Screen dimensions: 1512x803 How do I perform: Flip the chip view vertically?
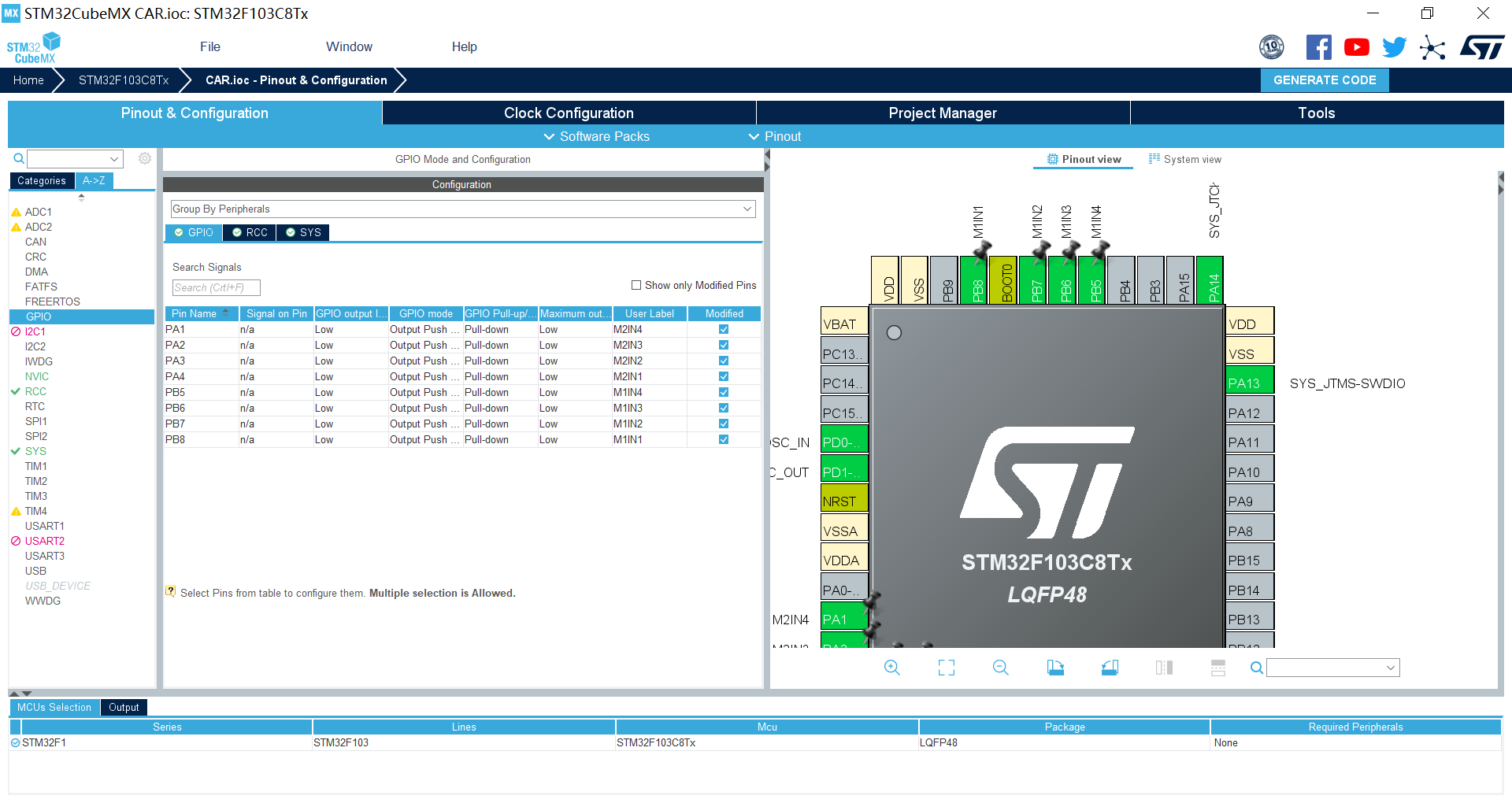[1218, 668]
